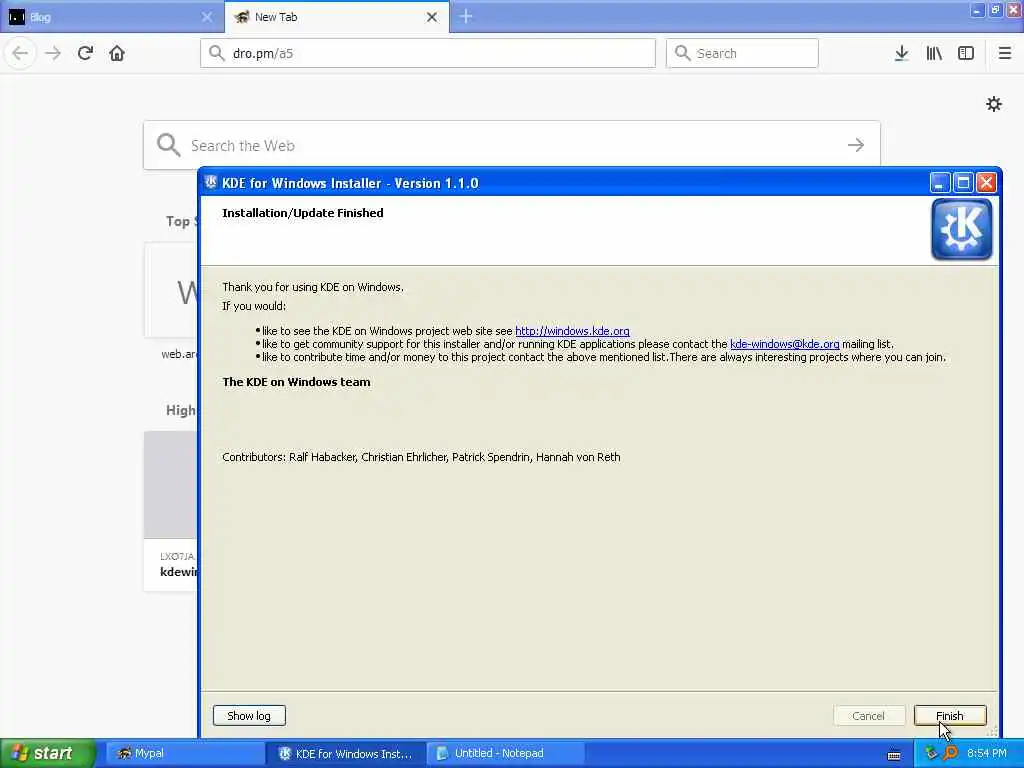Image resolution: width=1024 pixels, height=768 pixels.
Task: Click the New Tab favicon
Action: [x=241, y=17]
